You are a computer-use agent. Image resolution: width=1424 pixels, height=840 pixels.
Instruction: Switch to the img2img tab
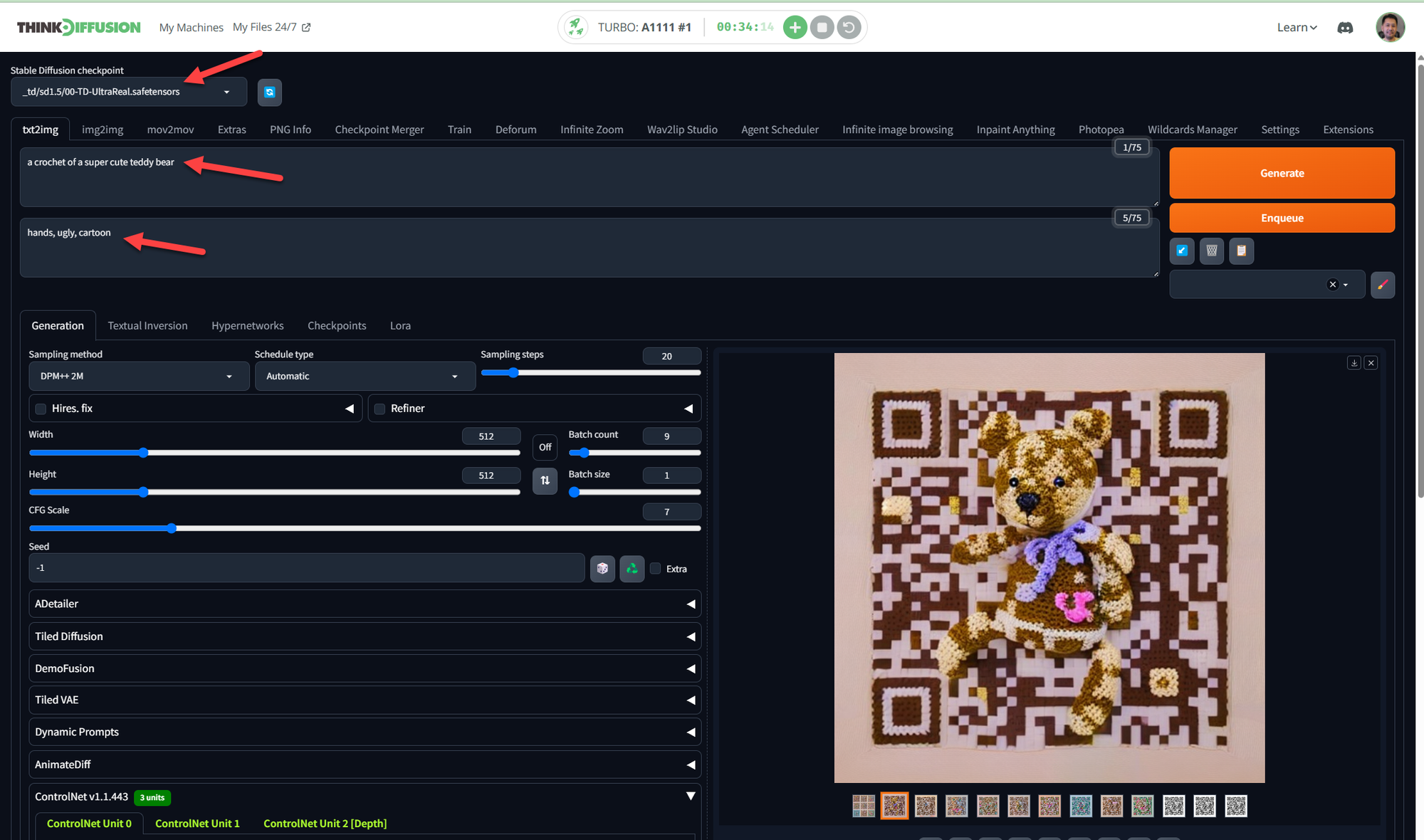coord(102,130)
